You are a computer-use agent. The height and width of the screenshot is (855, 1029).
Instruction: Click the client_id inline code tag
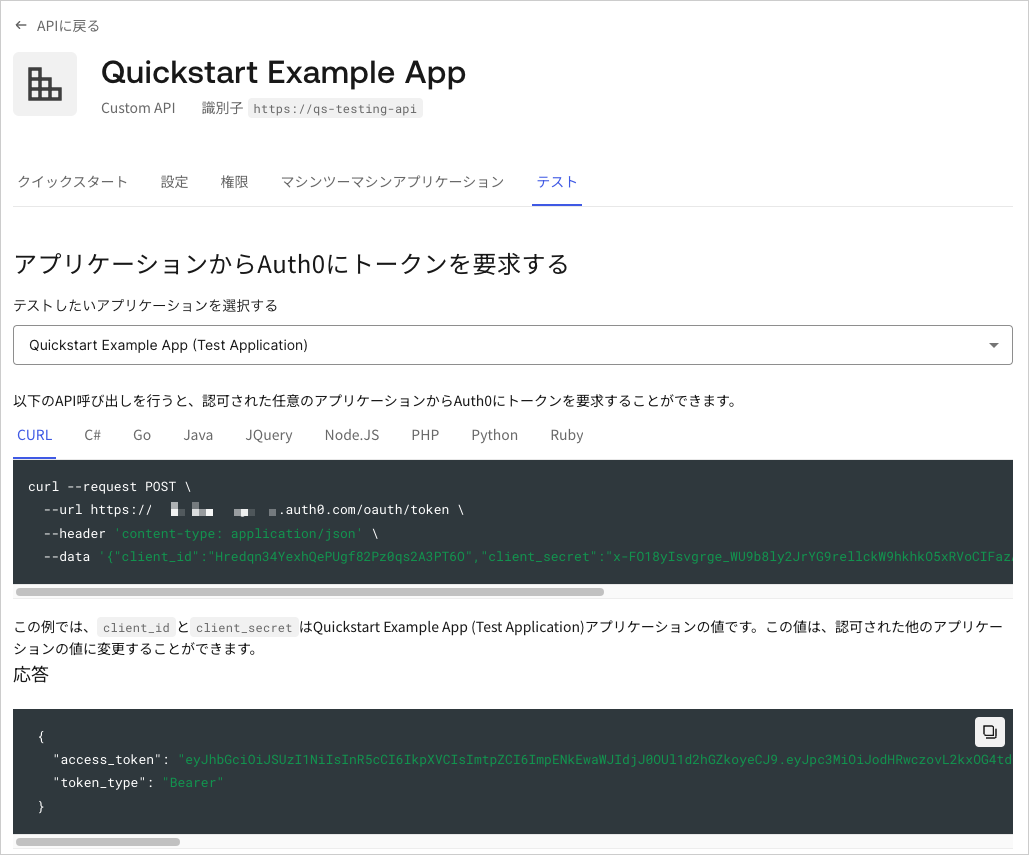[x=136, y=628]
